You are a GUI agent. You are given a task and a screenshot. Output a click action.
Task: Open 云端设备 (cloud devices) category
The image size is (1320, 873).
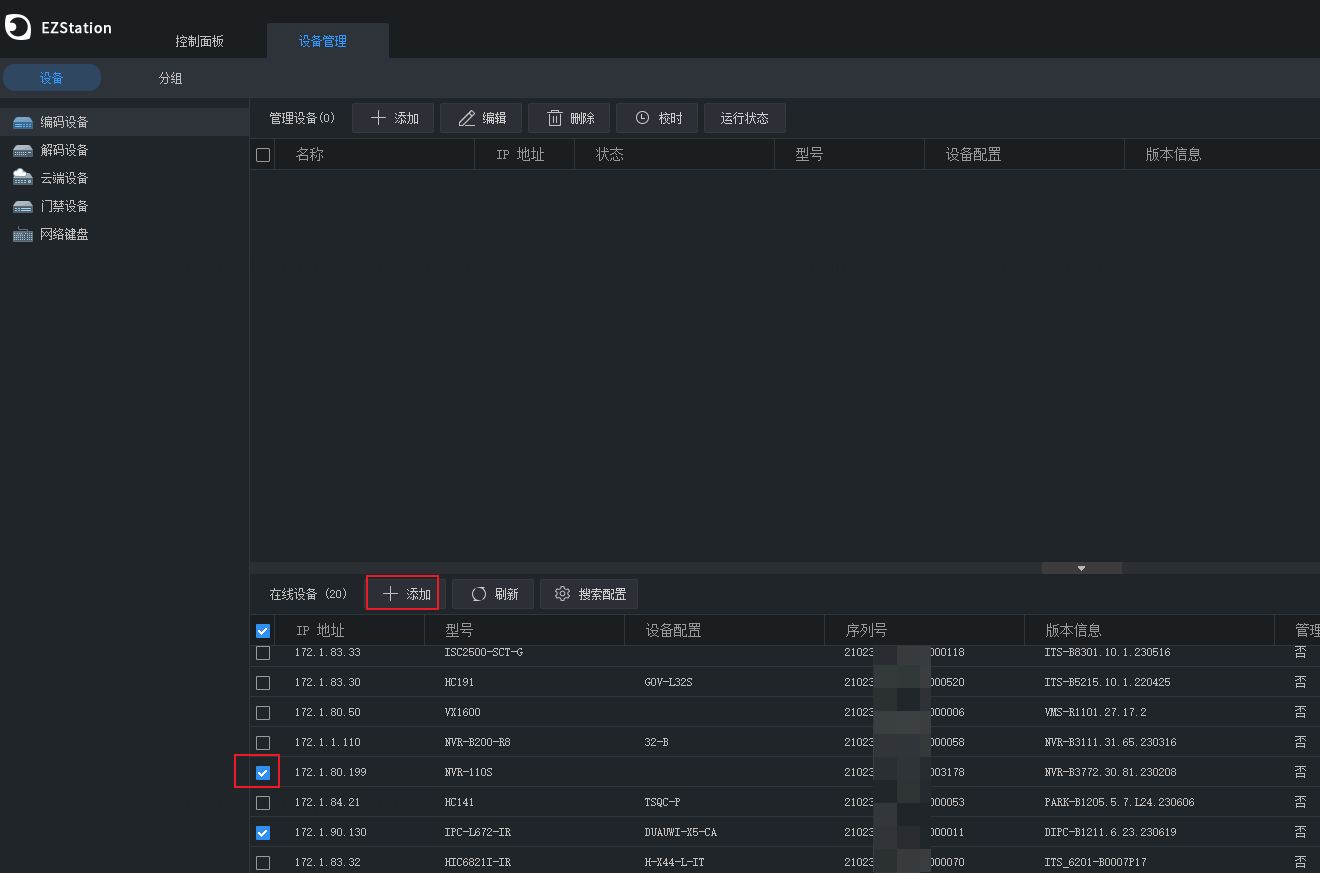click(x=60, y=178)
